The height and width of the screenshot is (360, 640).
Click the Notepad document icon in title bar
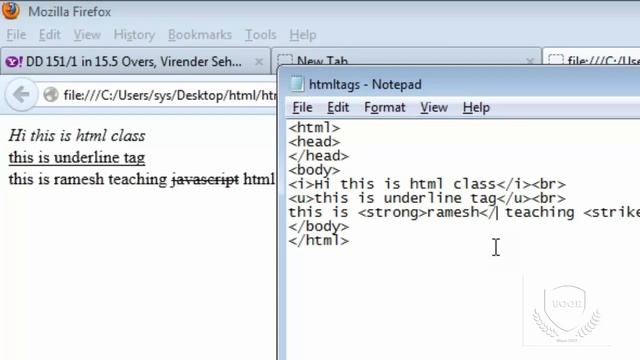click(x=297, y=84)
